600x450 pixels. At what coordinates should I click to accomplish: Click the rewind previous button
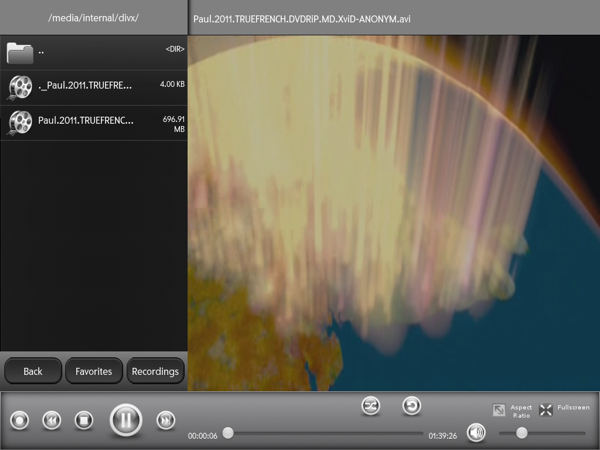(x=52, y=420)
